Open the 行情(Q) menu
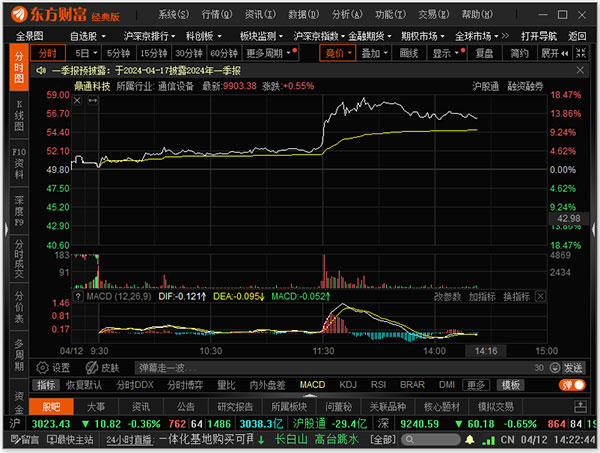This screenshot has width=600, height=453. pos(217,15)
